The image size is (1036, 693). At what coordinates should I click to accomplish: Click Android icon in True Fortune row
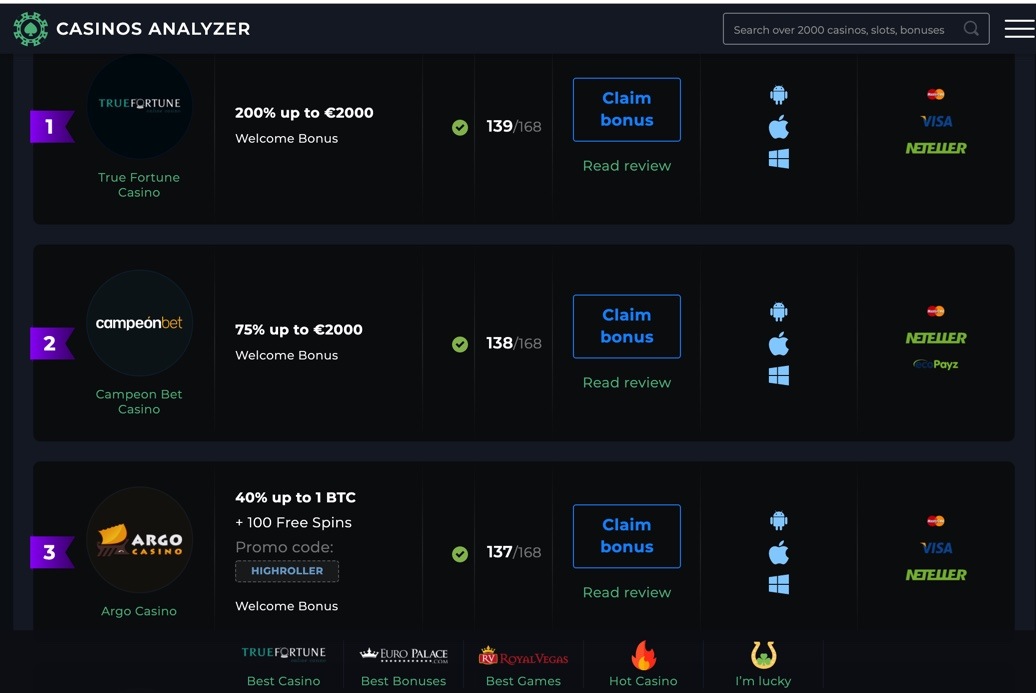click(779, 95)
